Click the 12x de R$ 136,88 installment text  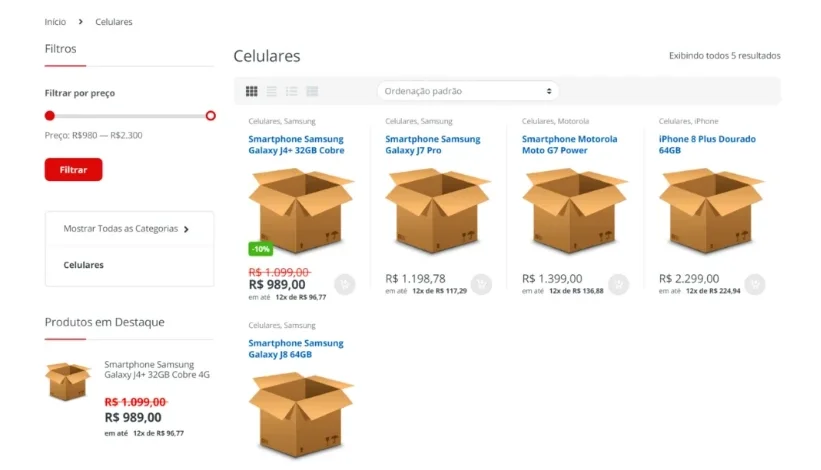pos(576,291)
